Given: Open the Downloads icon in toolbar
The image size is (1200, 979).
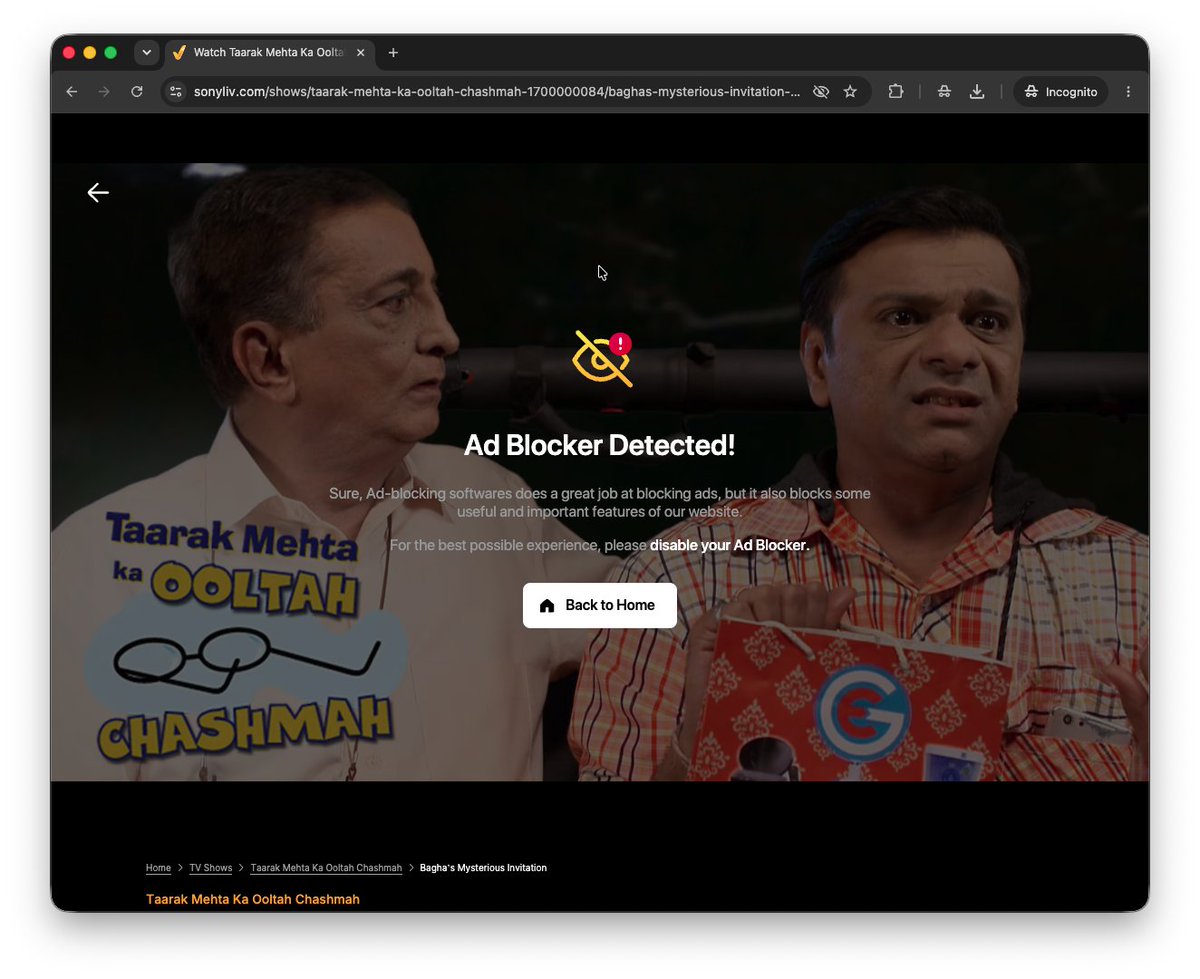Looking at the screenshot, I should 977,92.
